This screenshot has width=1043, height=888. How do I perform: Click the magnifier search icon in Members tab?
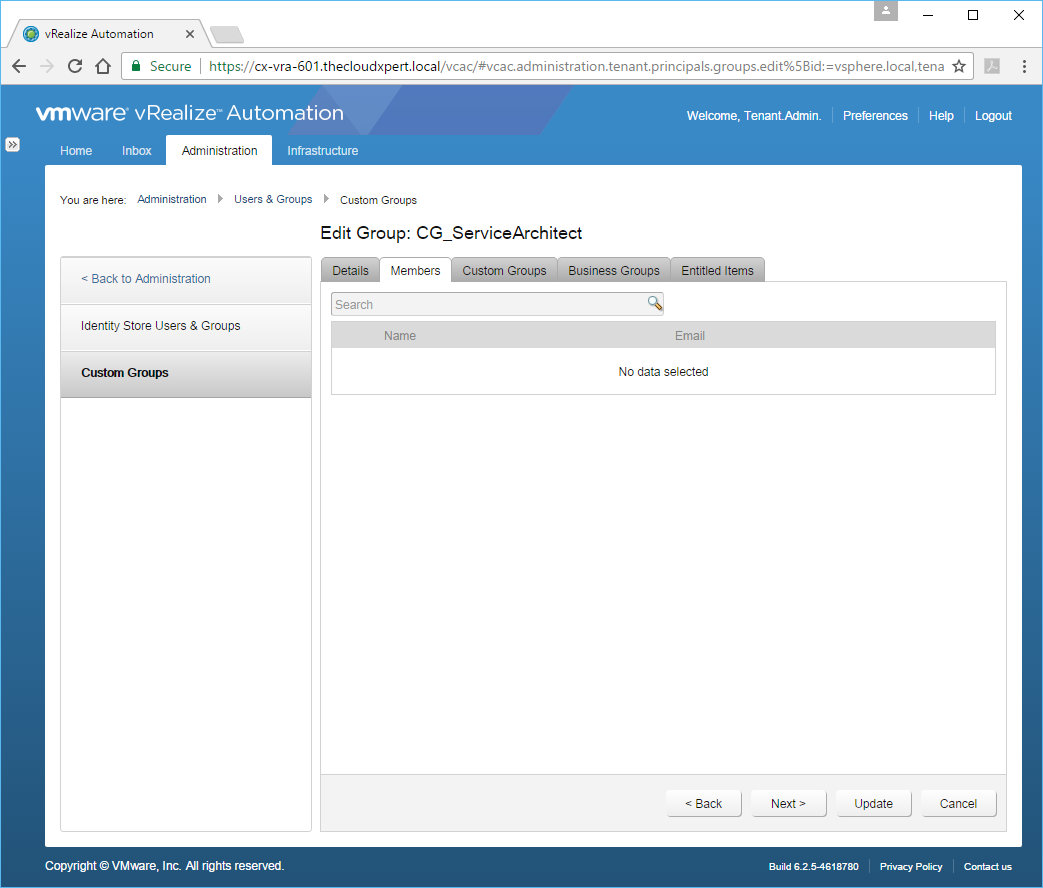pos(654,304)
